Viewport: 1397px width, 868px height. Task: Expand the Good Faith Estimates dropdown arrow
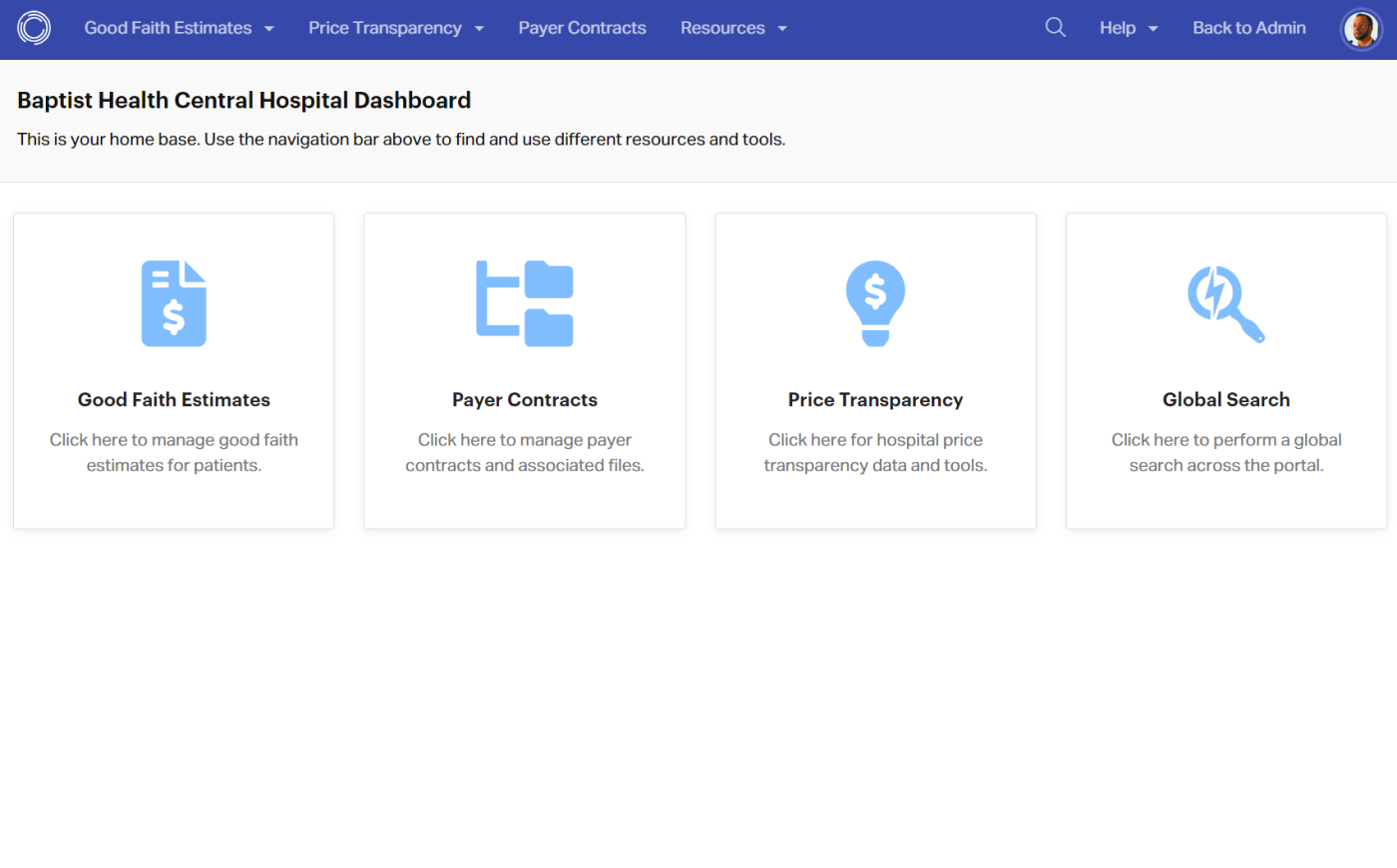pos(269,29)
